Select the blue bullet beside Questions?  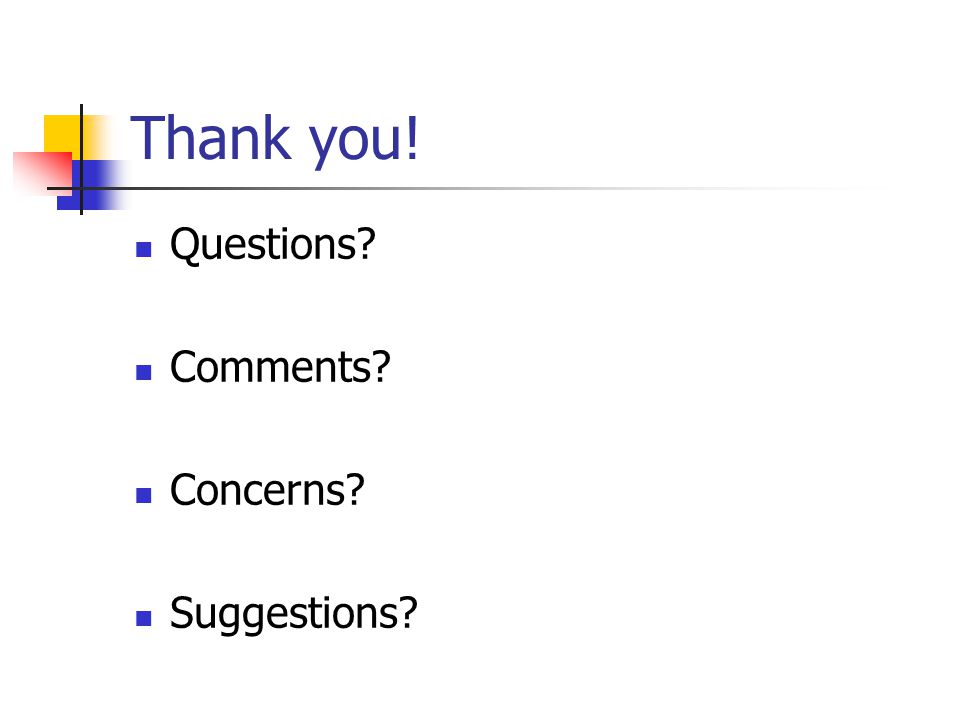click(x=144, y=249)
